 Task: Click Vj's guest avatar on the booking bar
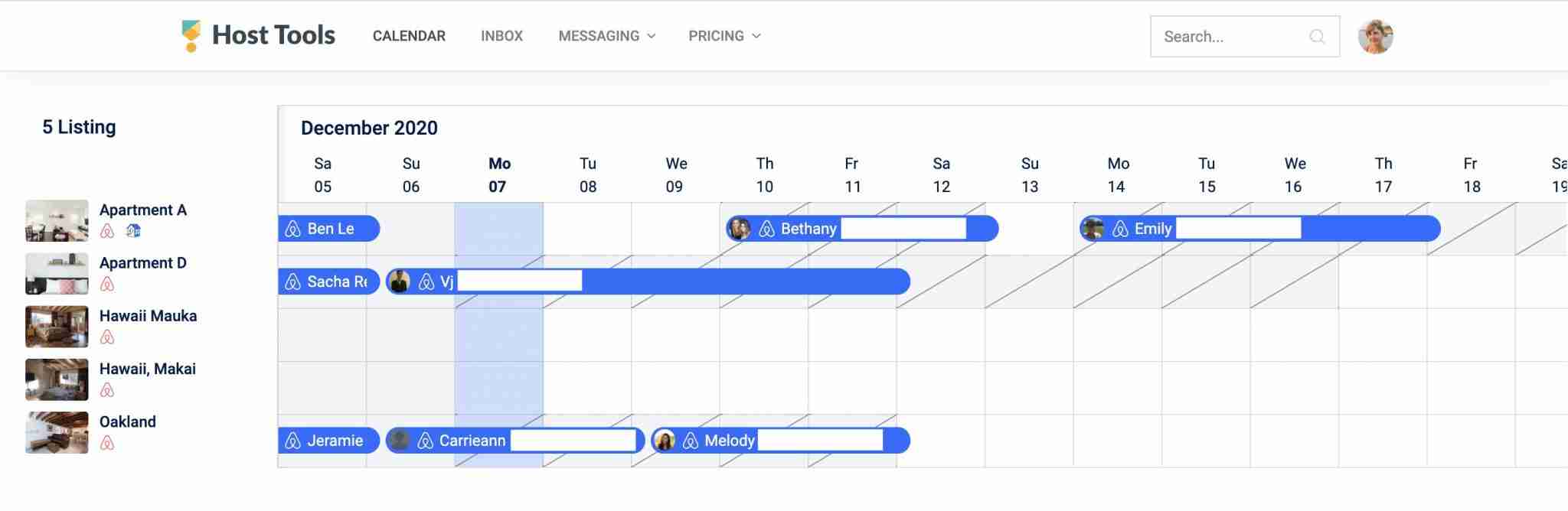tap(399, 281)
